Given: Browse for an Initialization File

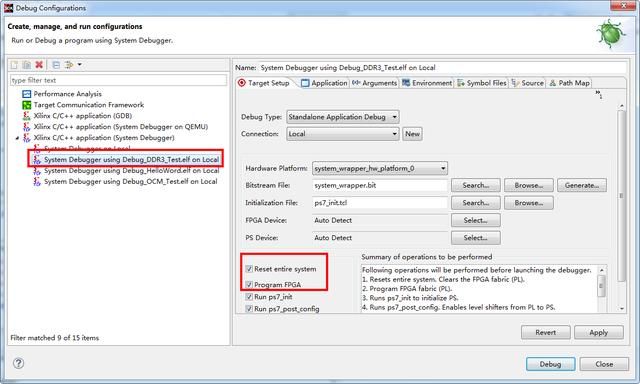Looking at the screenshot, I should pyautogui.click(x=529, y=203).
